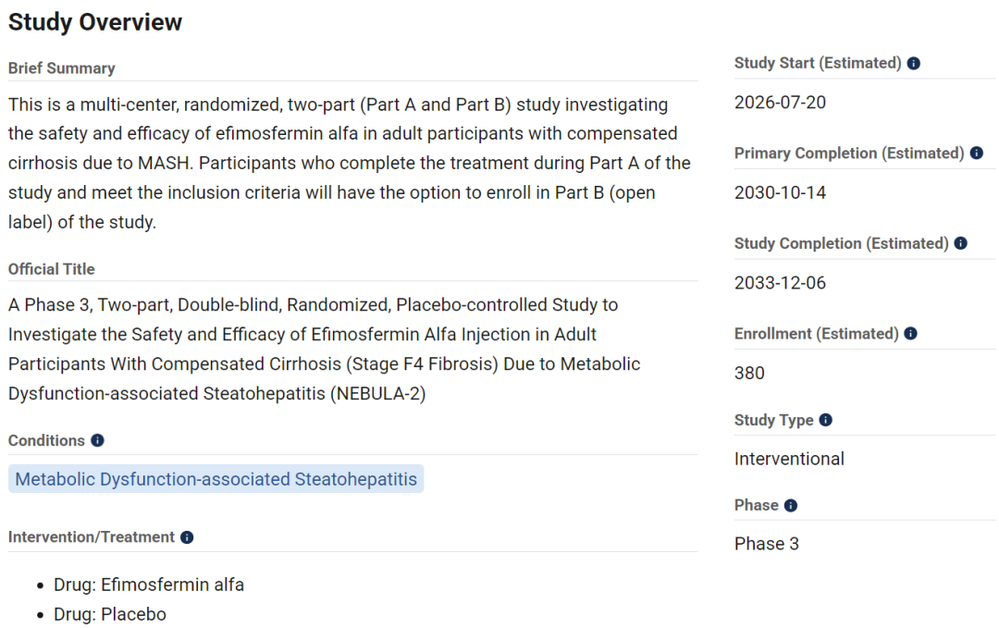Click the Phase info icon

(x=790, y=506)
